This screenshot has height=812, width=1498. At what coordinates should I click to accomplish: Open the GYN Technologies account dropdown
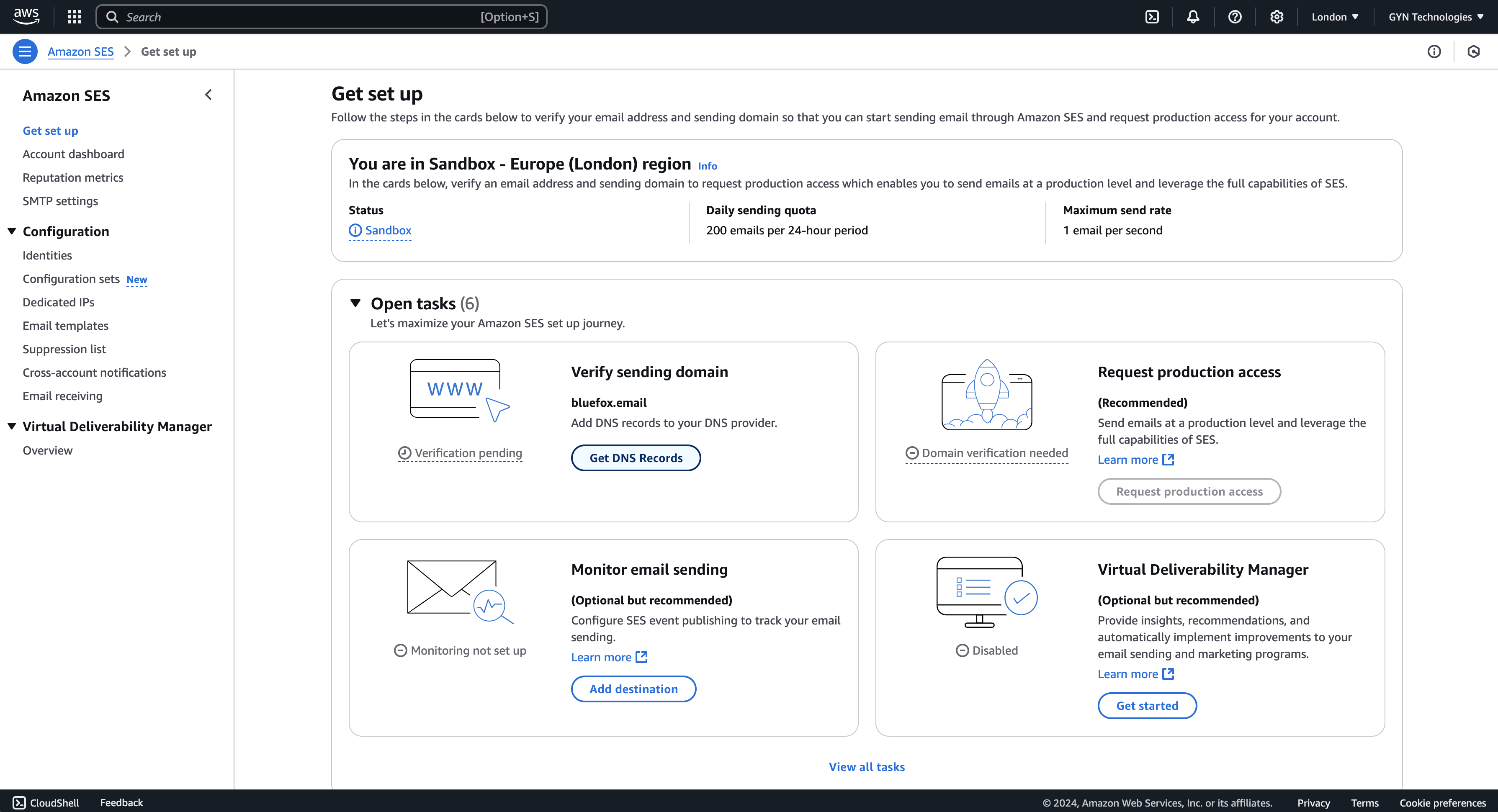pyautogui.click(x=1435, y=17)
